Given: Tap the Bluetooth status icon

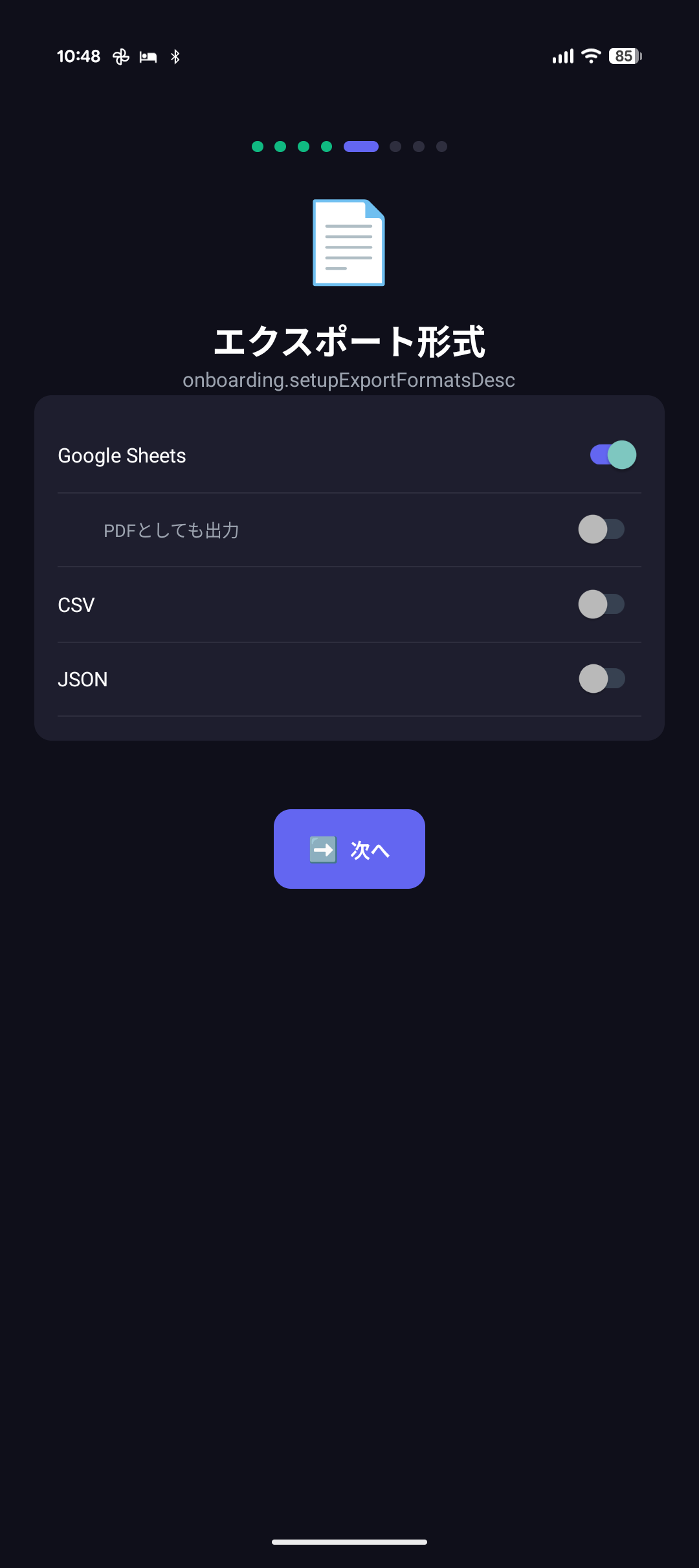Looking at the screenshot, I should click(x=175, y=57).
